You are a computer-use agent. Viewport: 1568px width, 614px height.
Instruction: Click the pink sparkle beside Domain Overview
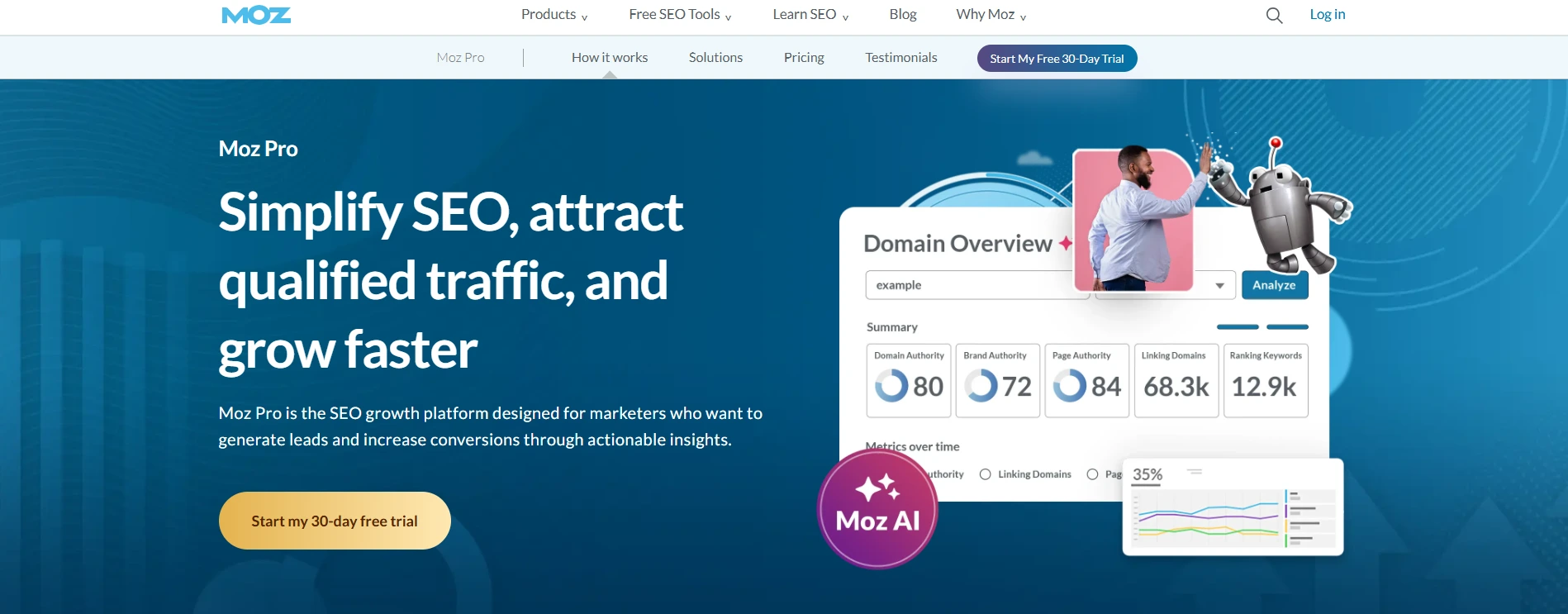pyautogui.click(x=1066, y=243)
